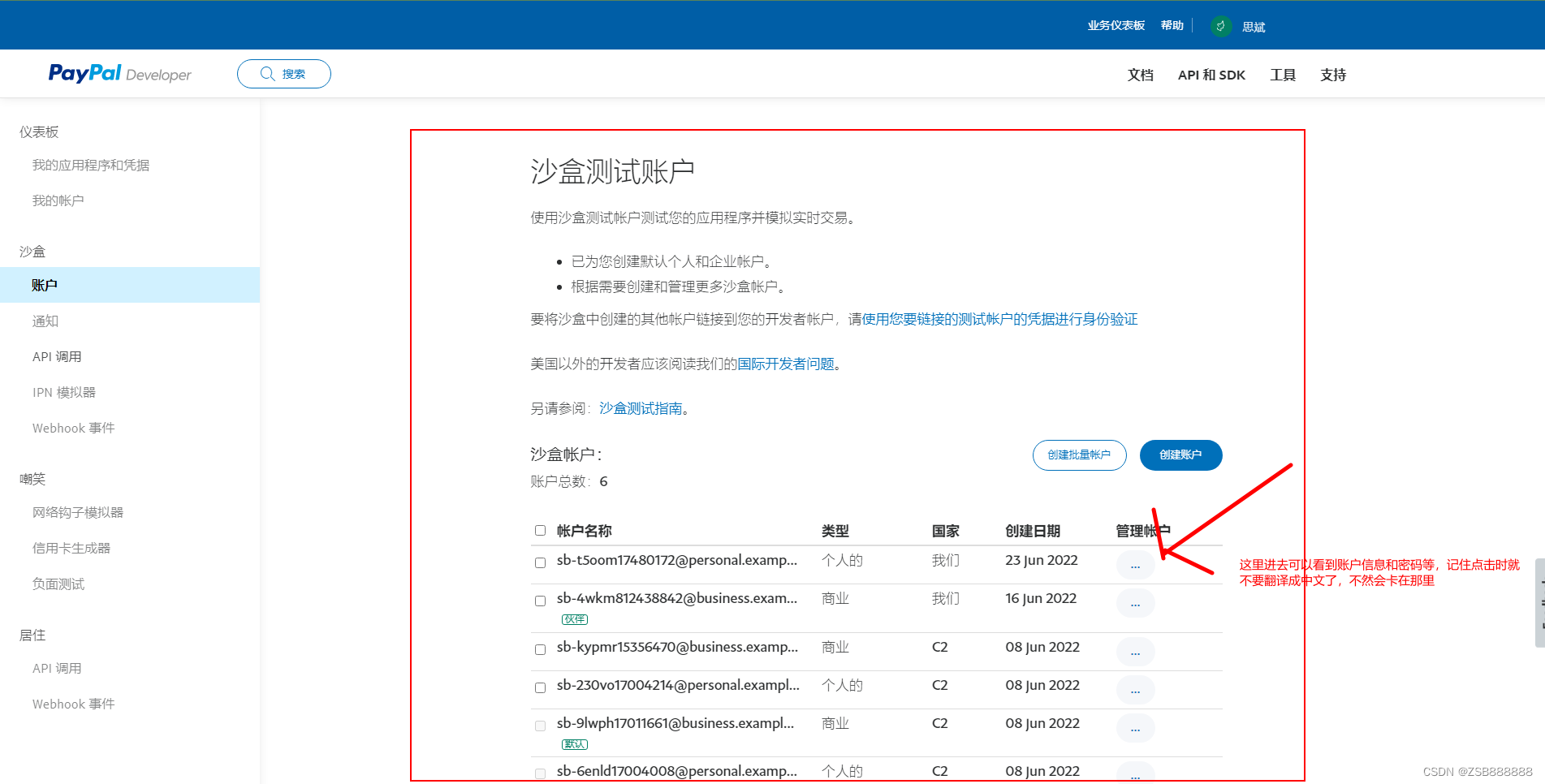Open the API 和 SDK menu
Screen dimensions: 1545x784
pyautogui.click(x=1211, y=74)
